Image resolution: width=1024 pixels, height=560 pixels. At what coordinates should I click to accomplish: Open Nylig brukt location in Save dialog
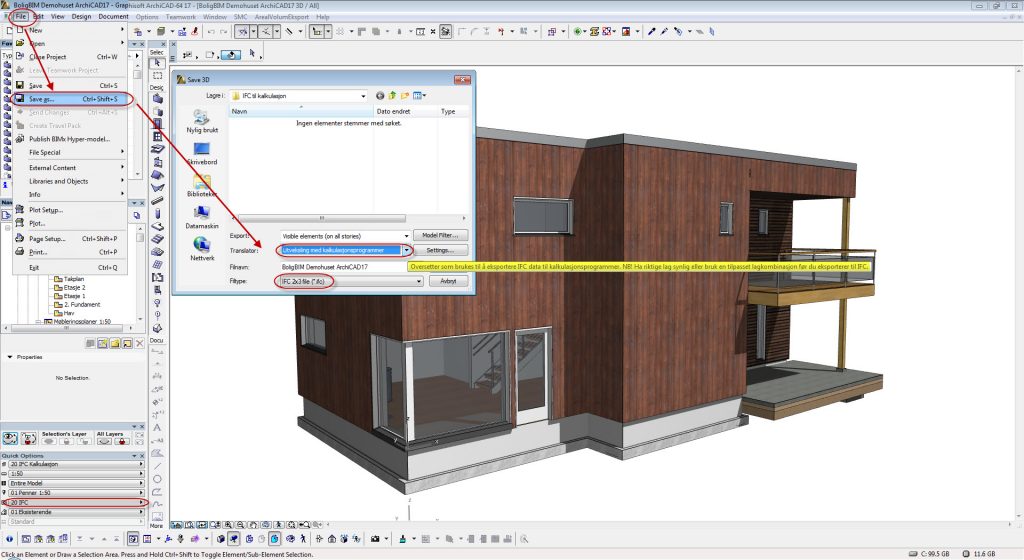[x=202, y=118]
